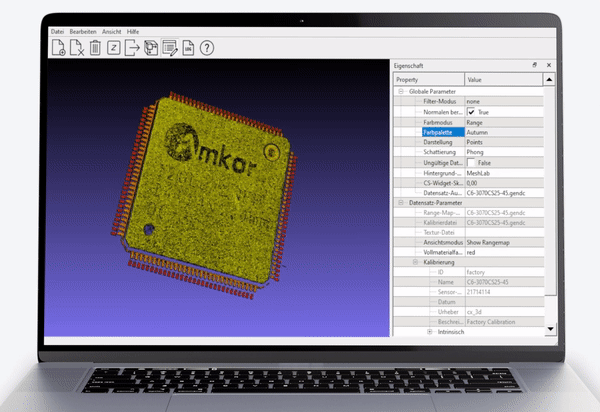600x412 pixels.
Task: Select the Datum property row
Action: point(469,302)
